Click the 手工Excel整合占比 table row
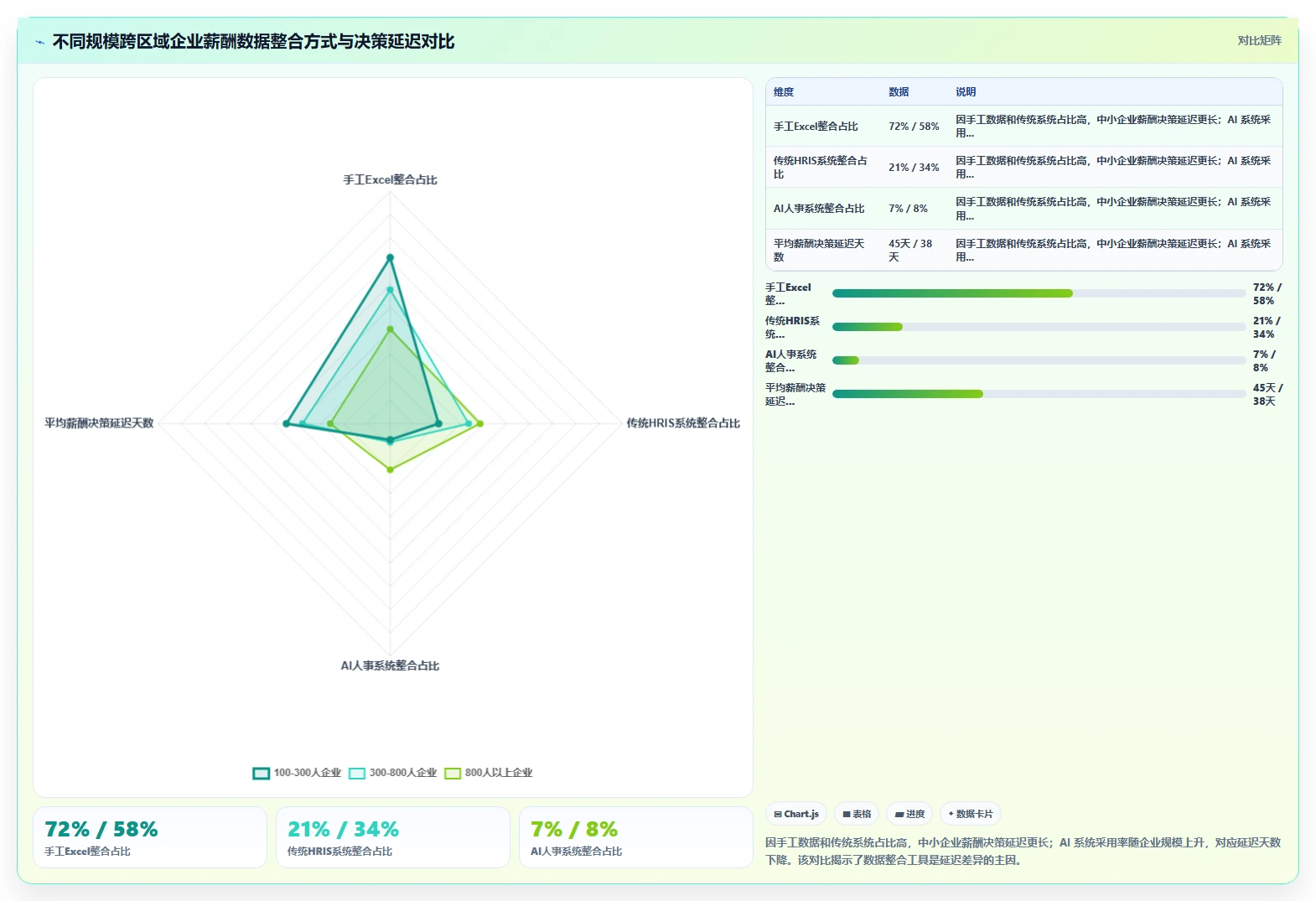The image size is (1316, 901). 1023,126
